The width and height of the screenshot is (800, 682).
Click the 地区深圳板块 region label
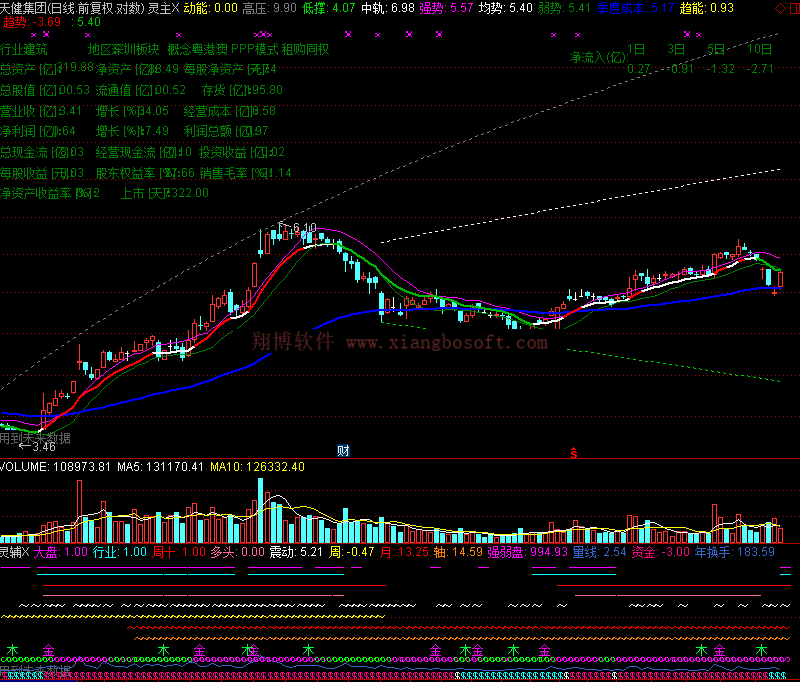[x=124, y=49]
